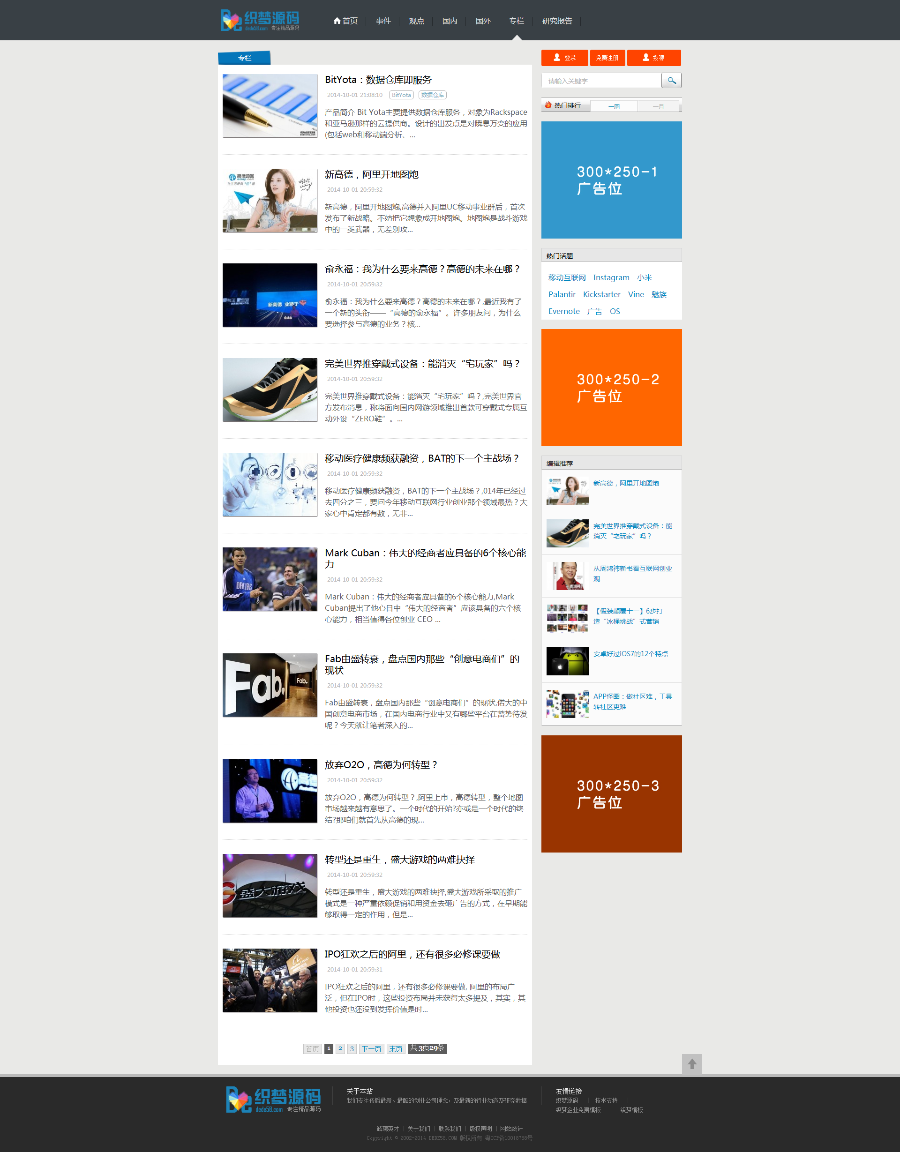Open the third item in the top navigation
This screenshot has height=1152, width=900.
pos(417,21)
